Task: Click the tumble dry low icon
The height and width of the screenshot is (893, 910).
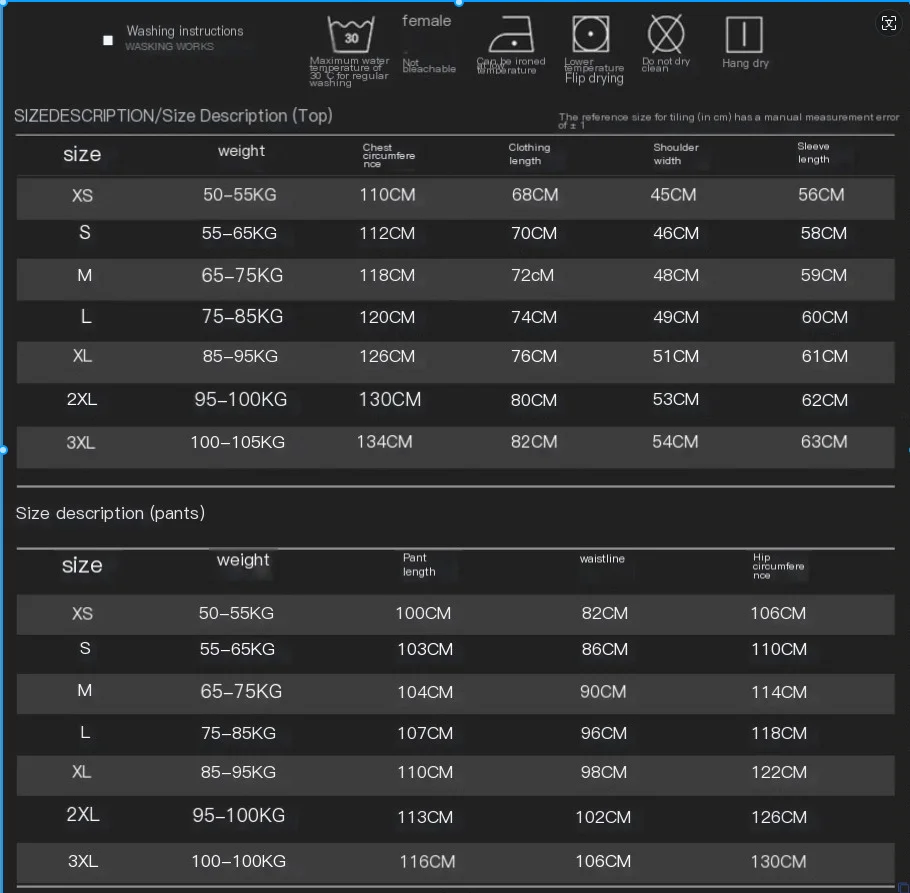Action: (x=590, y=34)
